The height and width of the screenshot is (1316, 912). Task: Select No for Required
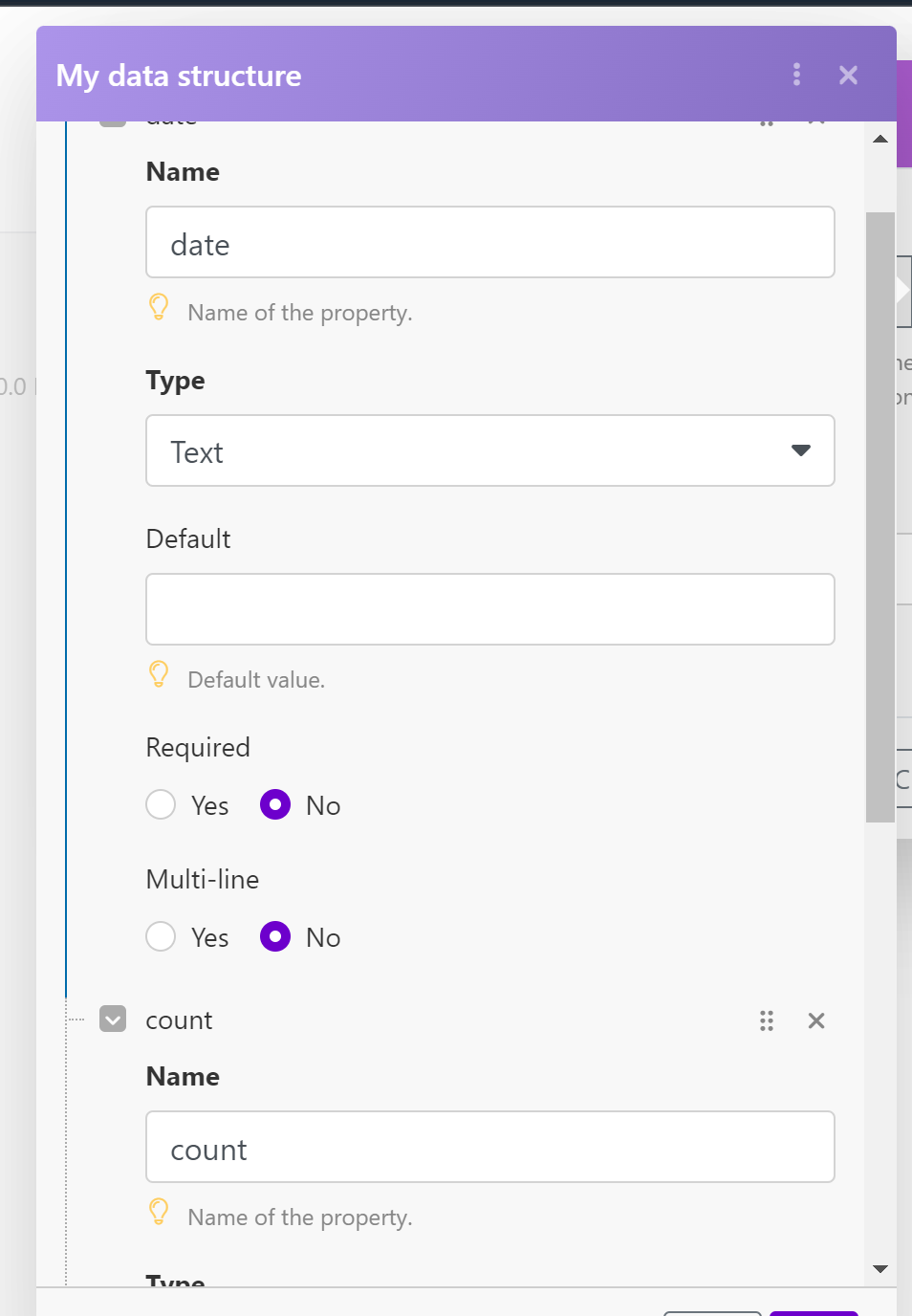(x=275, y=804)
